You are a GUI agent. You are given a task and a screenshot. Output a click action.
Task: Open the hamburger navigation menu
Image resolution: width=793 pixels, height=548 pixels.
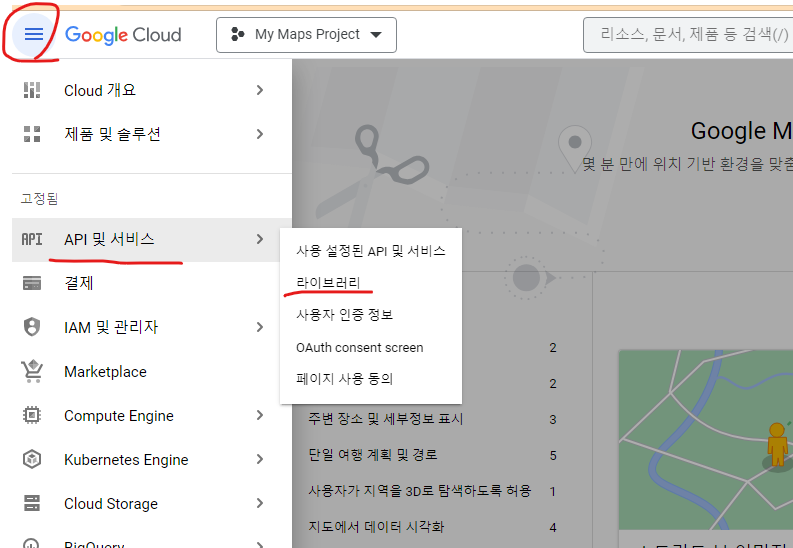pos(34,34)
